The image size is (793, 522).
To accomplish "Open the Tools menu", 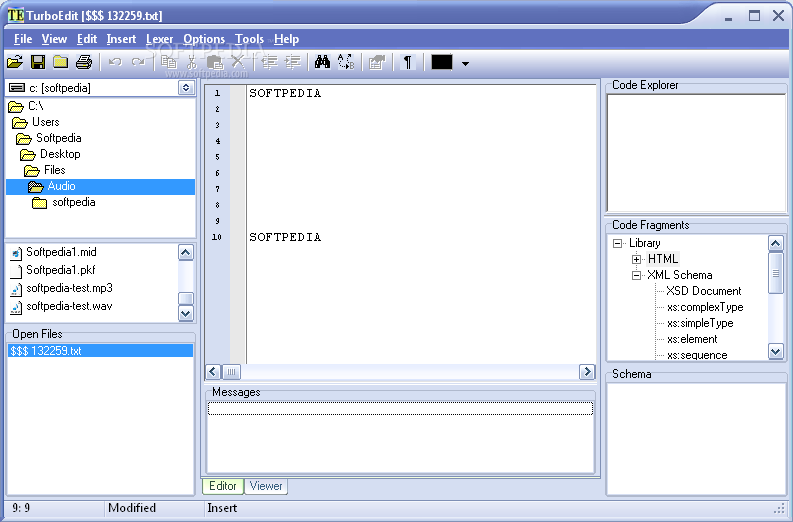I will click(x=249, y=39).
